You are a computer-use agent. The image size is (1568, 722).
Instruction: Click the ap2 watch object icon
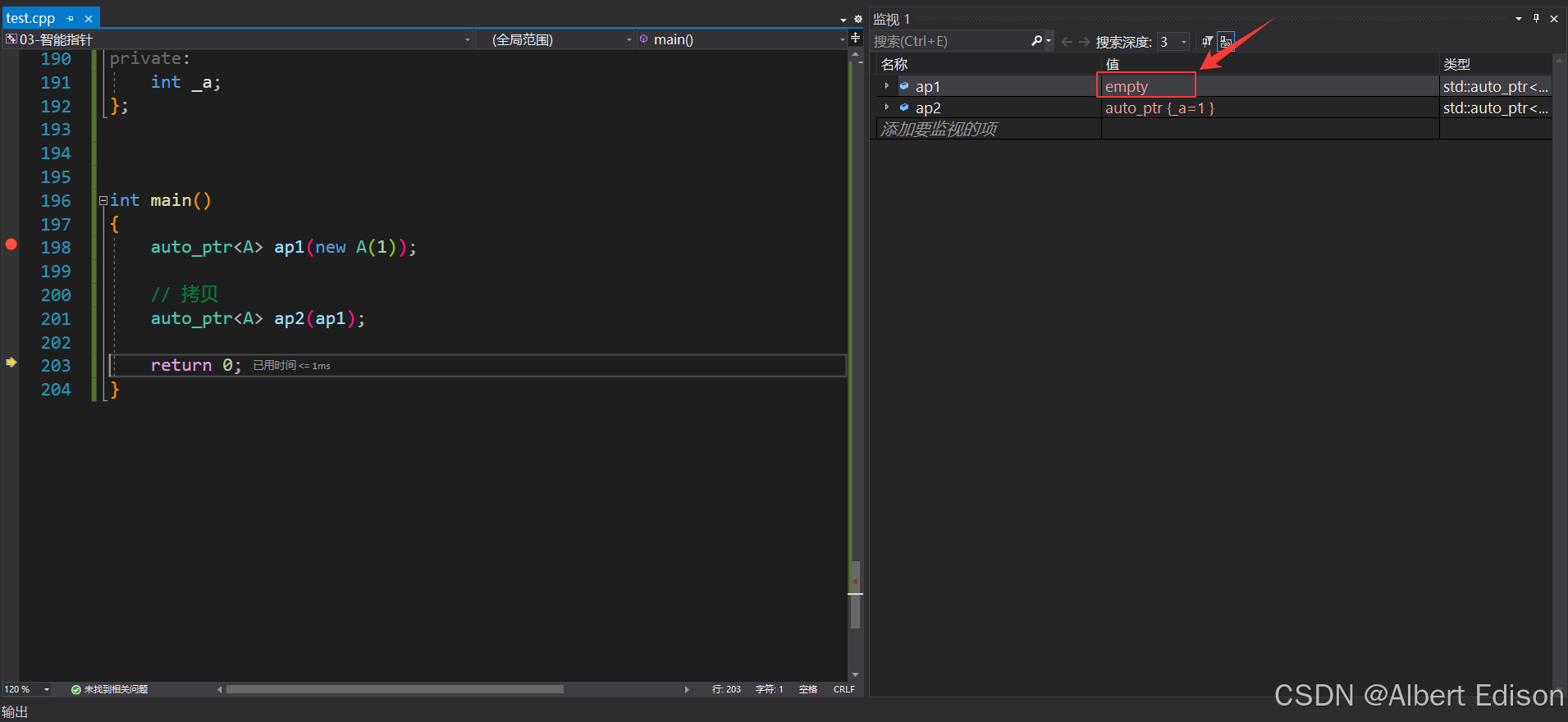click(x=904, y=107)
